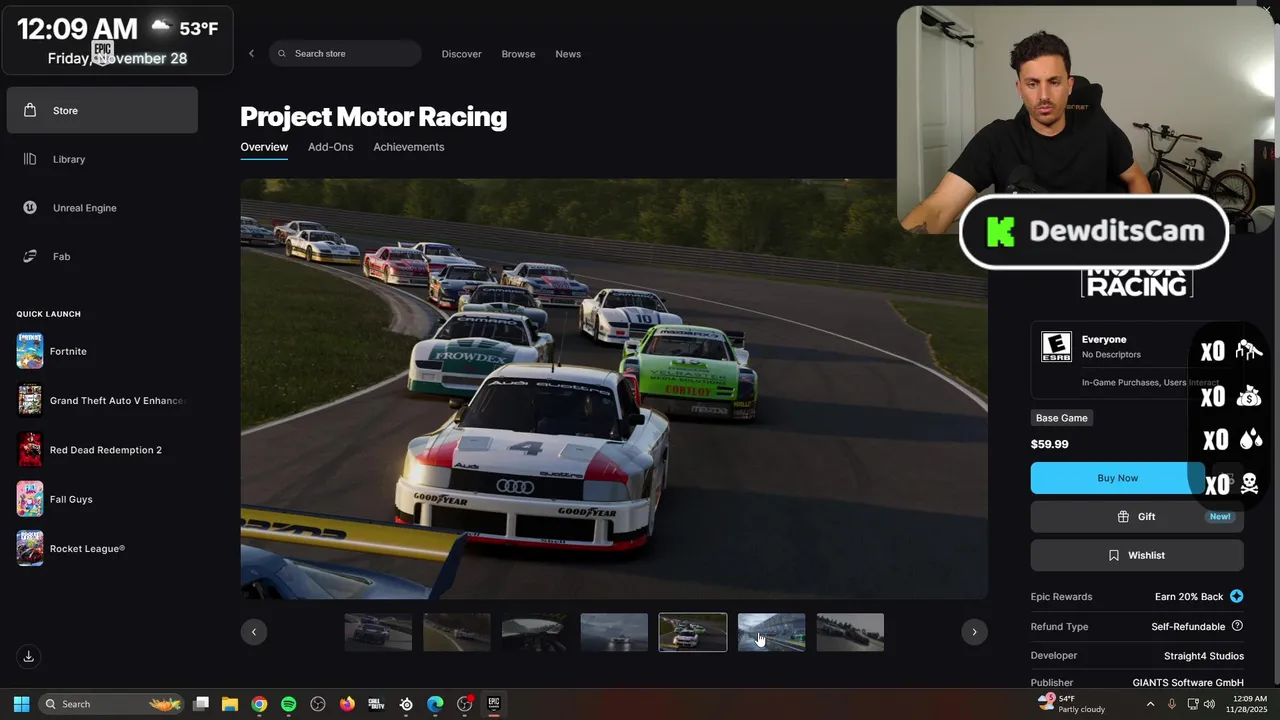
Task: Click the magnifier icon in store search
Action: 282,54
